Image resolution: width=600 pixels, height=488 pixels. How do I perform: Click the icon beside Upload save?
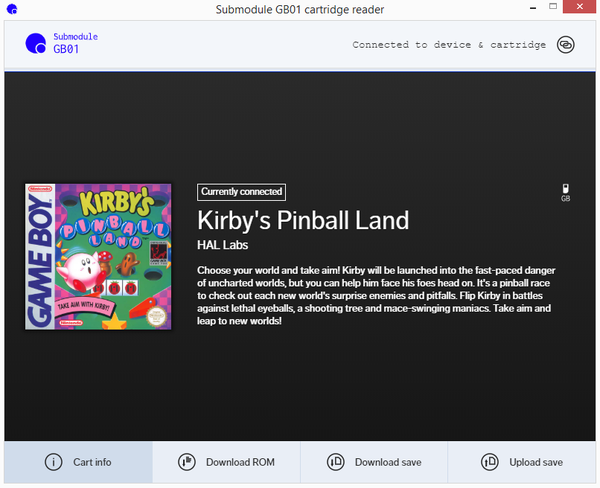(490, 462)
